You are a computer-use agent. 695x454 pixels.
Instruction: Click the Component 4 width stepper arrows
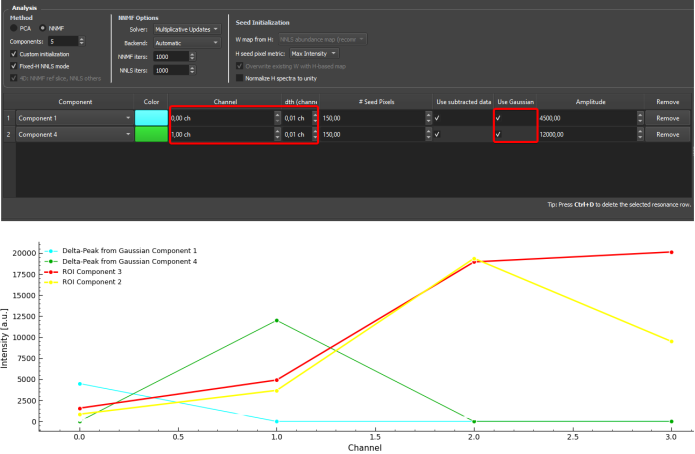click(x=315, y=134)
